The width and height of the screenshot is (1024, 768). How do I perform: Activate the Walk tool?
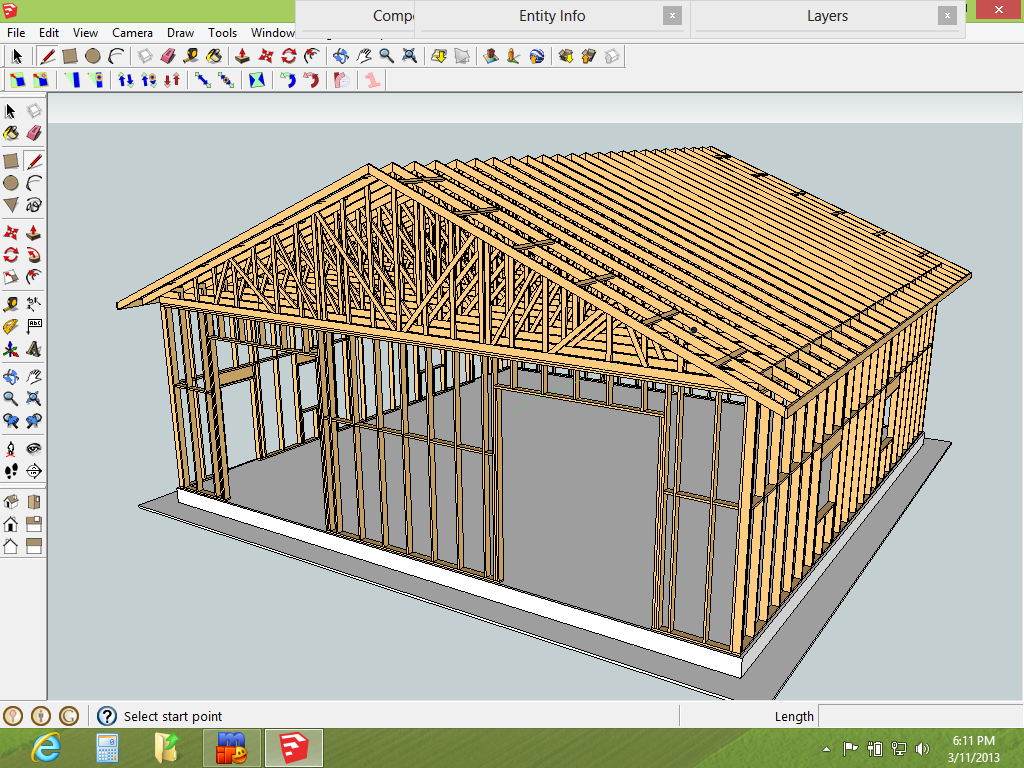click(x=12, y=470)
